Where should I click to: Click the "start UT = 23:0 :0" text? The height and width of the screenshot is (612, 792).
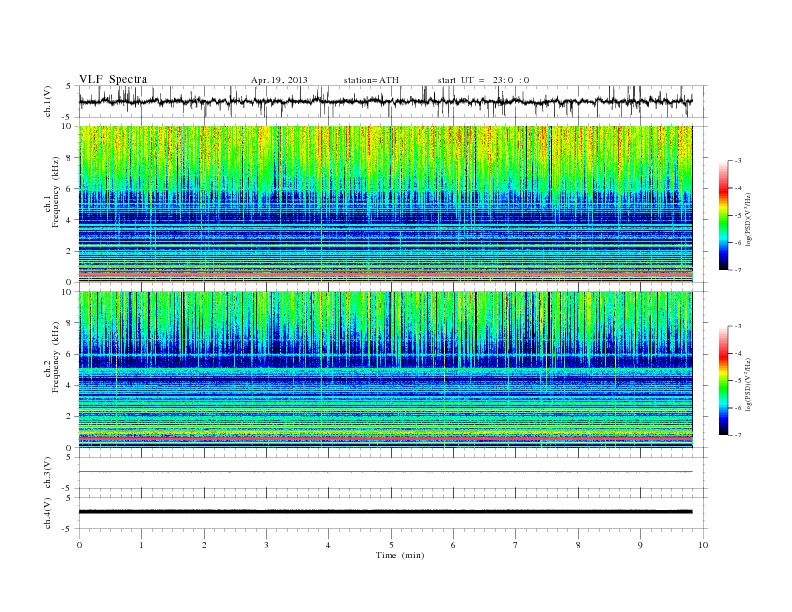tap(483, 80)
